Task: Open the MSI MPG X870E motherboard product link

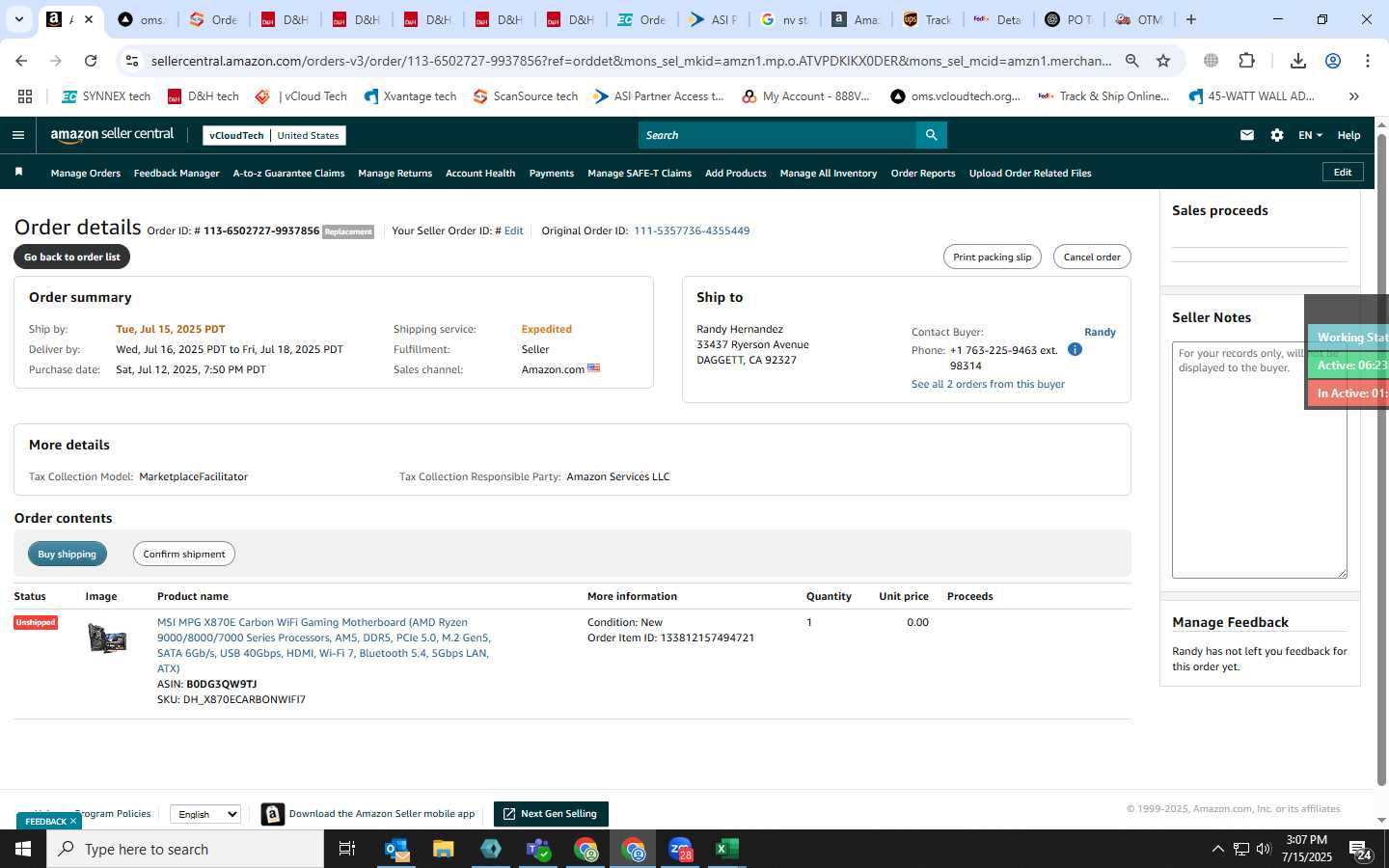Action: pos(324,645)
